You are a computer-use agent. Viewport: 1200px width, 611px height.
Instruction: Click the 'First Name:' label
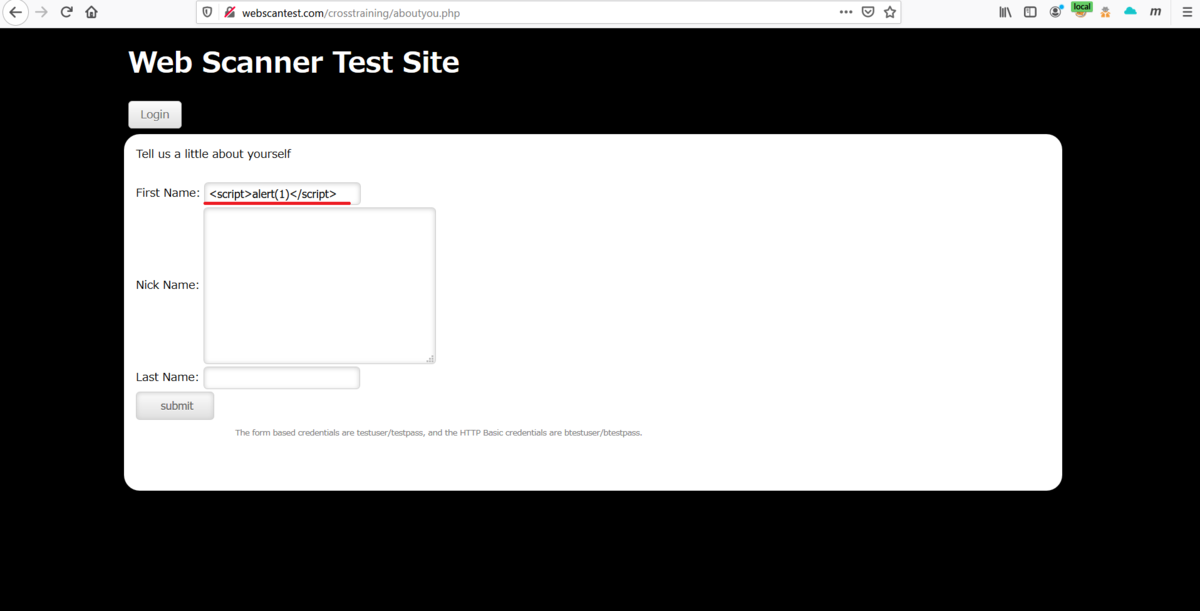pos(168,193)
